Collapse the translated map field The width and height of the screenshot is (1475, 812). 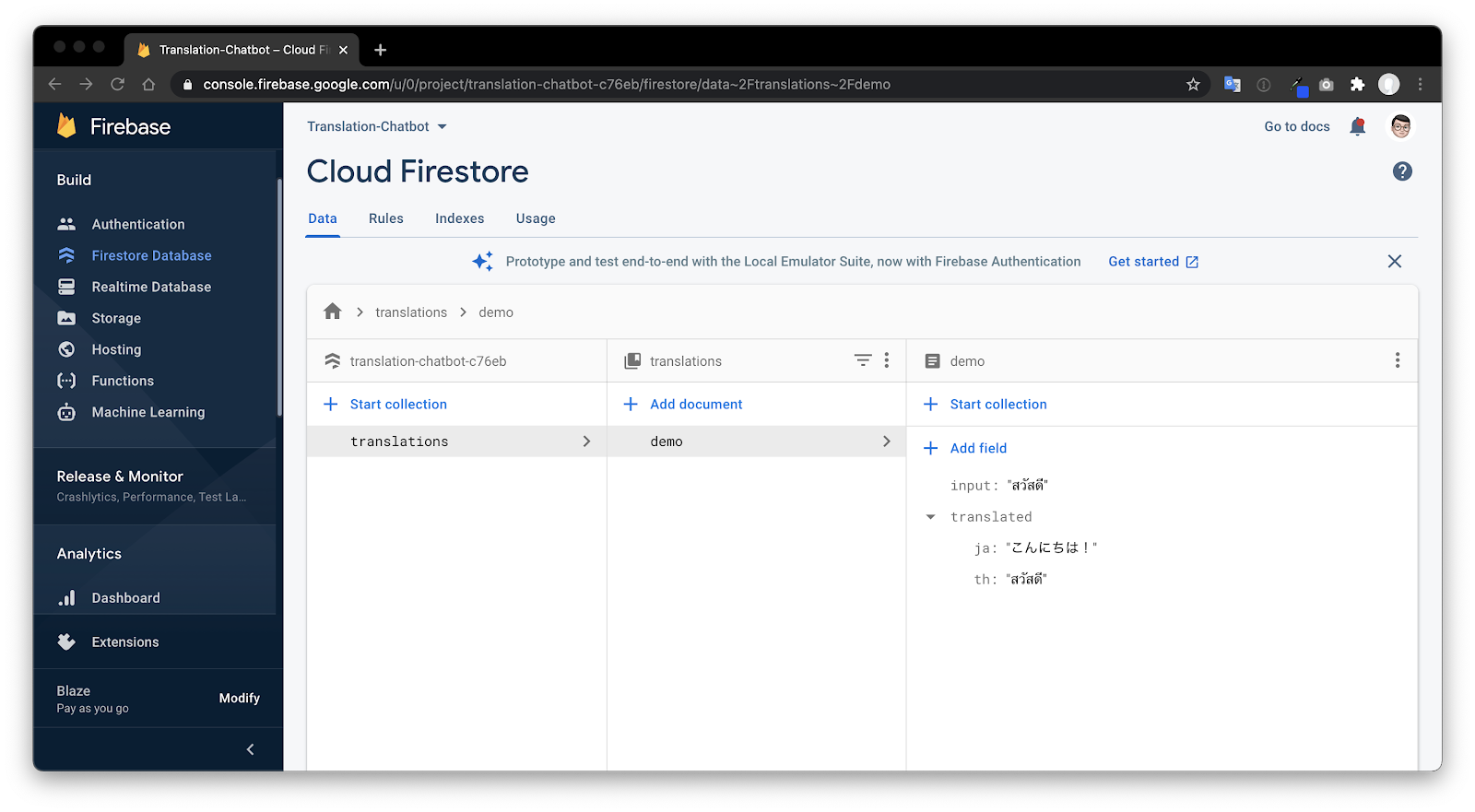pos(930,517)
